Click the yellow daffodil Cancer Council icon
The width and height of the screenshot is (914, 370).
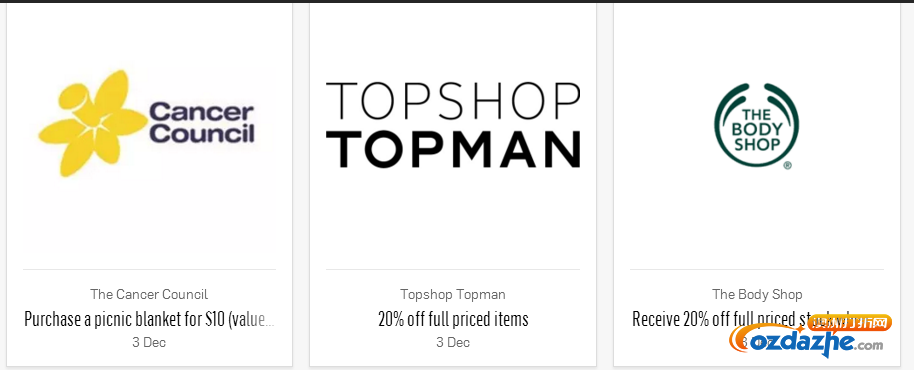point(93,123)
